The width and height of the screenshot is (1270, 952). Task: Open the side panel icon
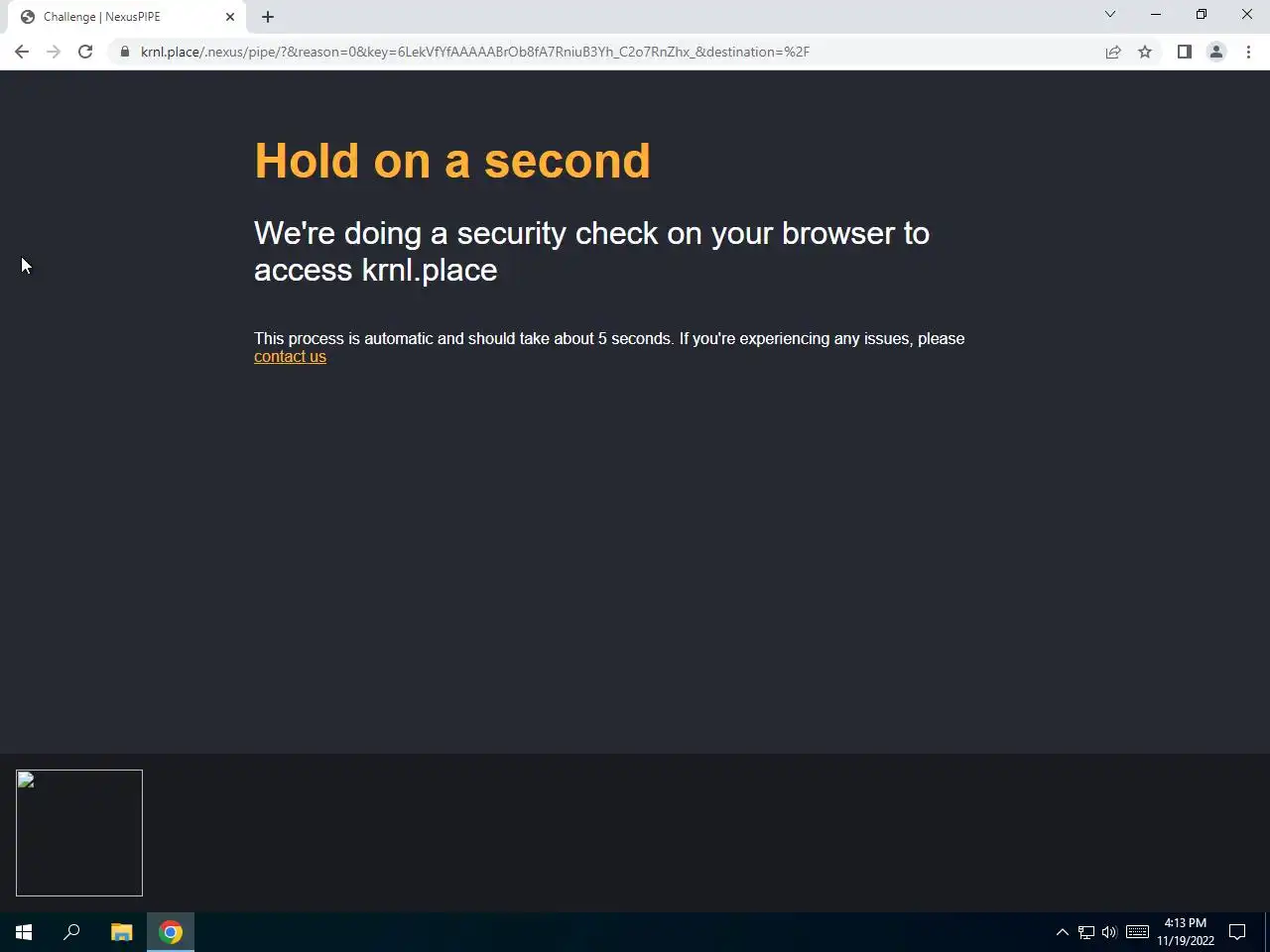pos(1184,52)
